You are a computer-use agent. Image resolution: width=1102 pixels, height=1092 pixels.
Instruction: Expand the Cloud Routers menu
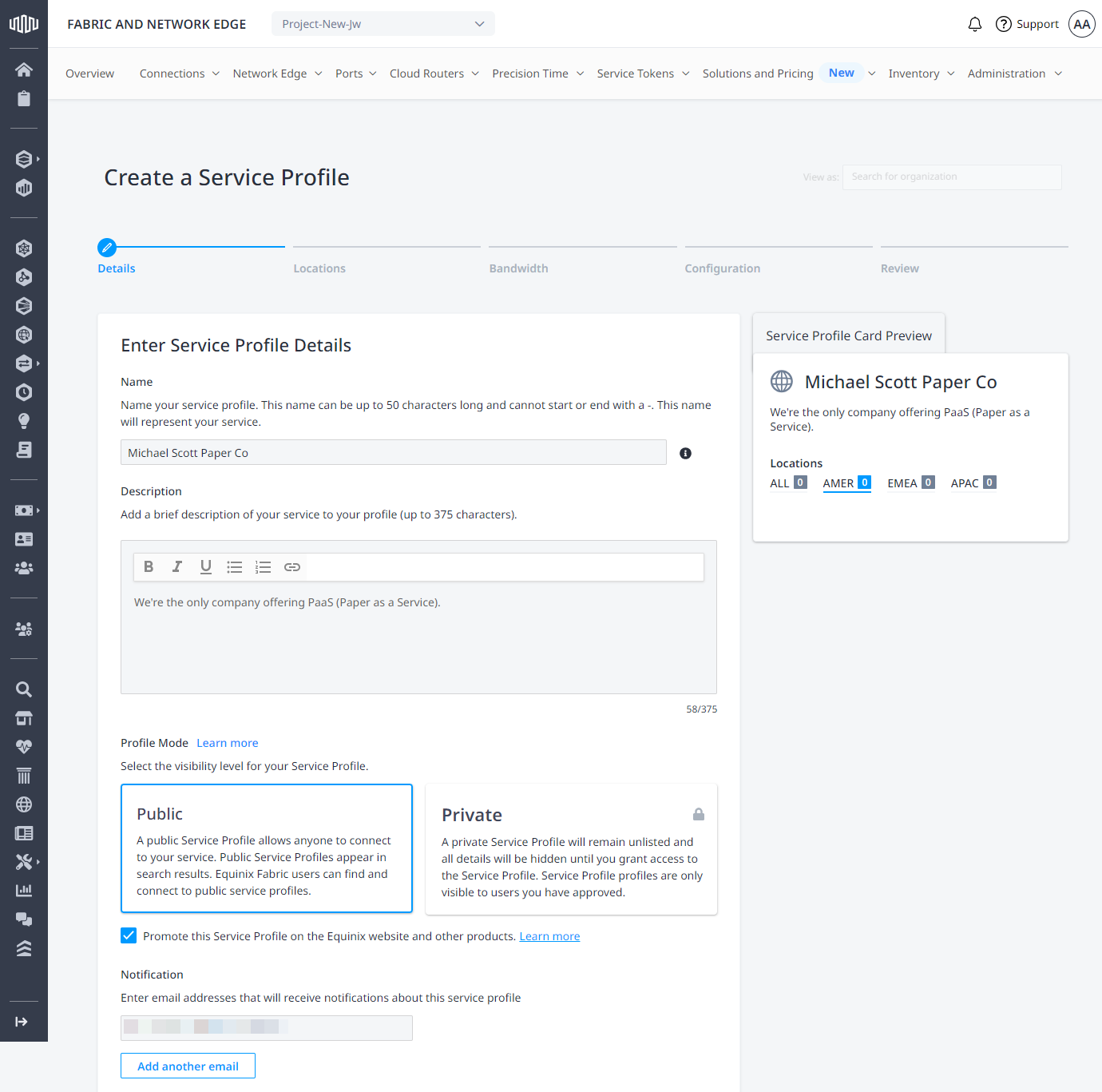[x=434, y=73]
